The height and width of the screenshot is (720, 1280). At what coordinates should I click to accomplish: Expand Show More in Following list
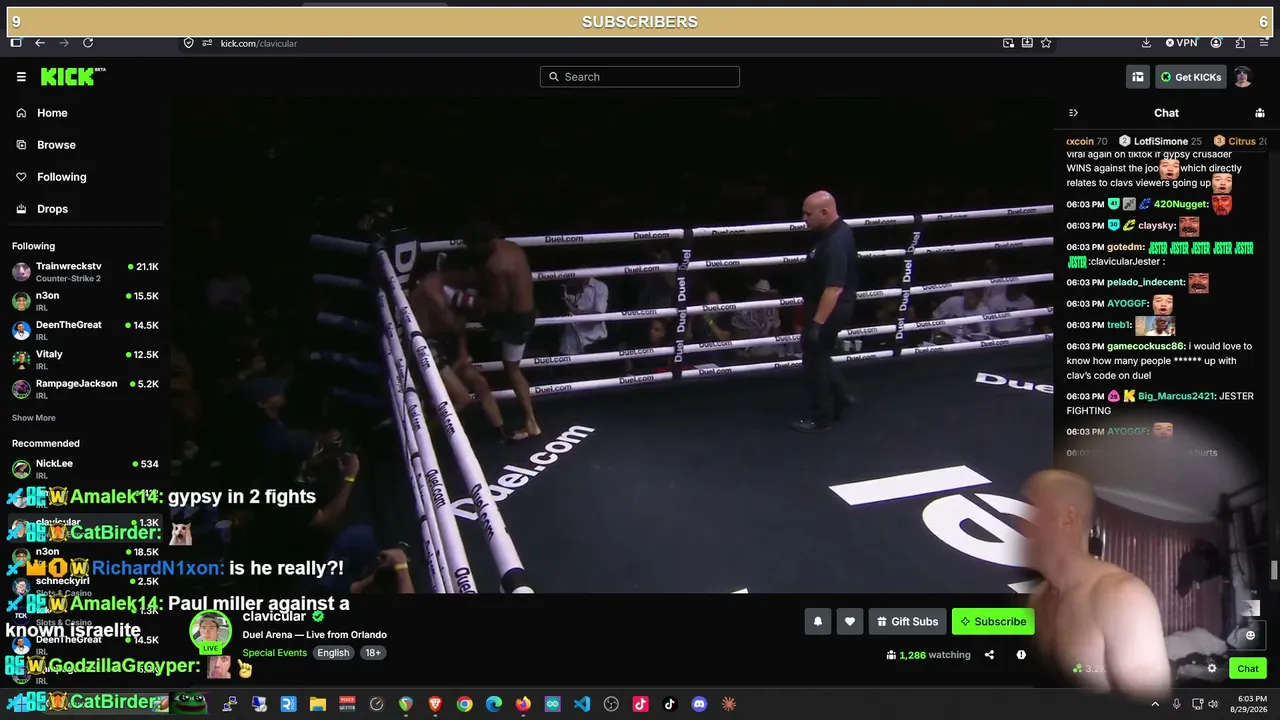(x=34, y=418)
